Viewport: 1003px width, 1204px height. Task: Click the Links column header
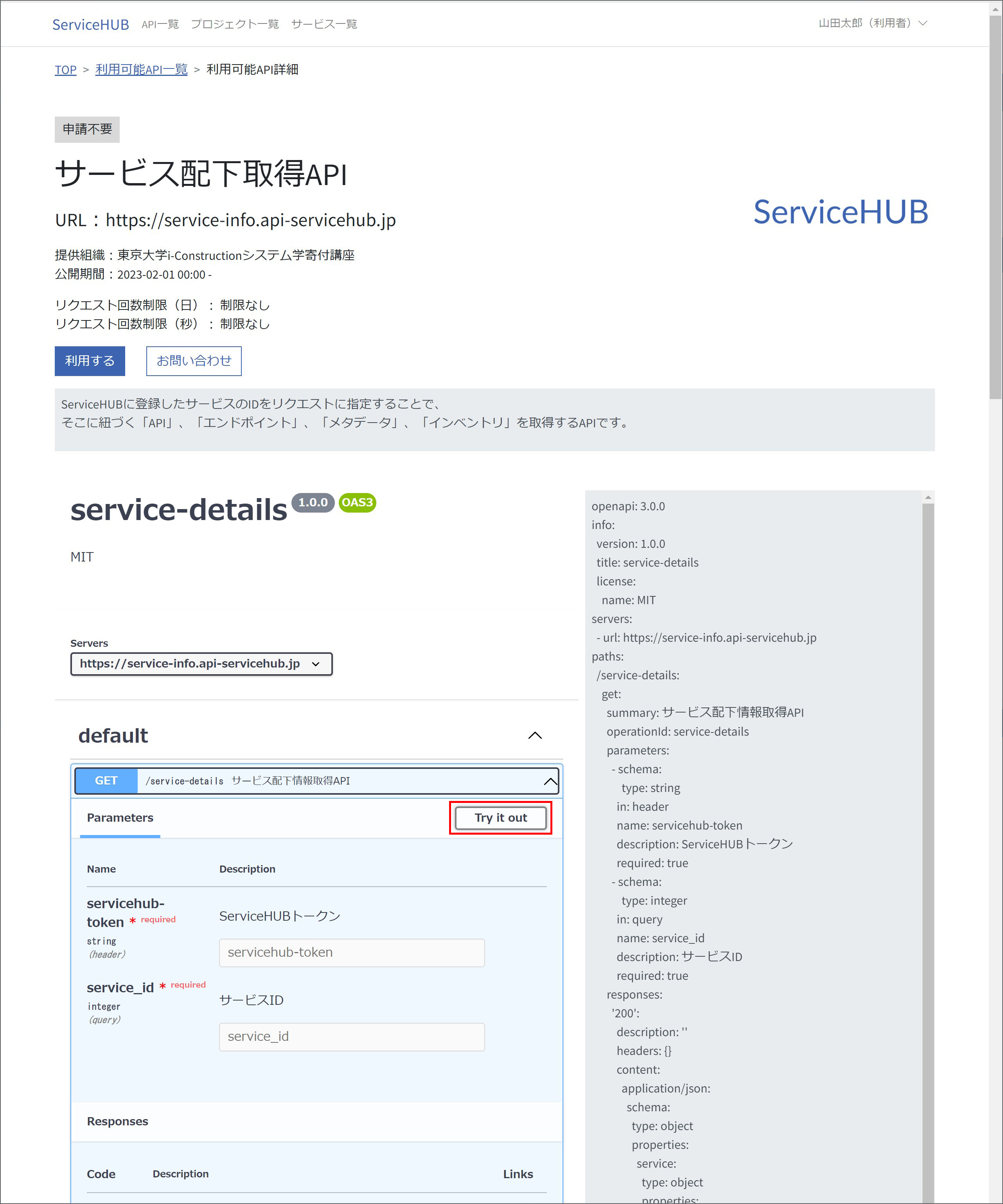click(x=518, y=1173)
